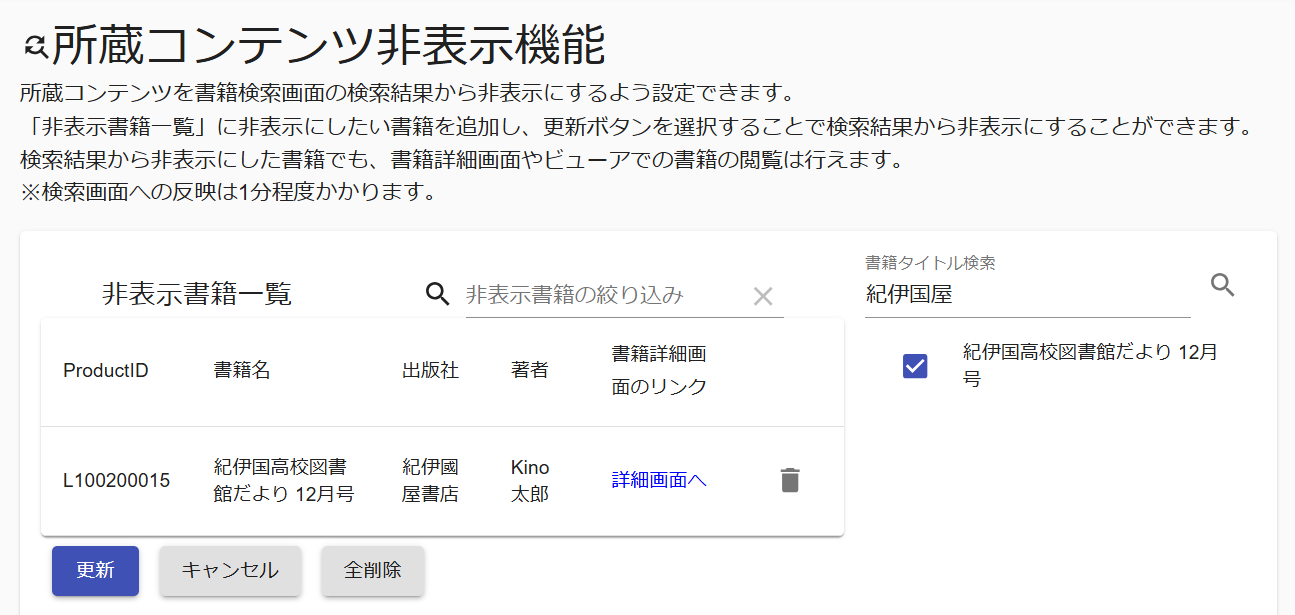Click search result label 紀伊国高校図書館だより 12月号

click(x=1091, y=366)
